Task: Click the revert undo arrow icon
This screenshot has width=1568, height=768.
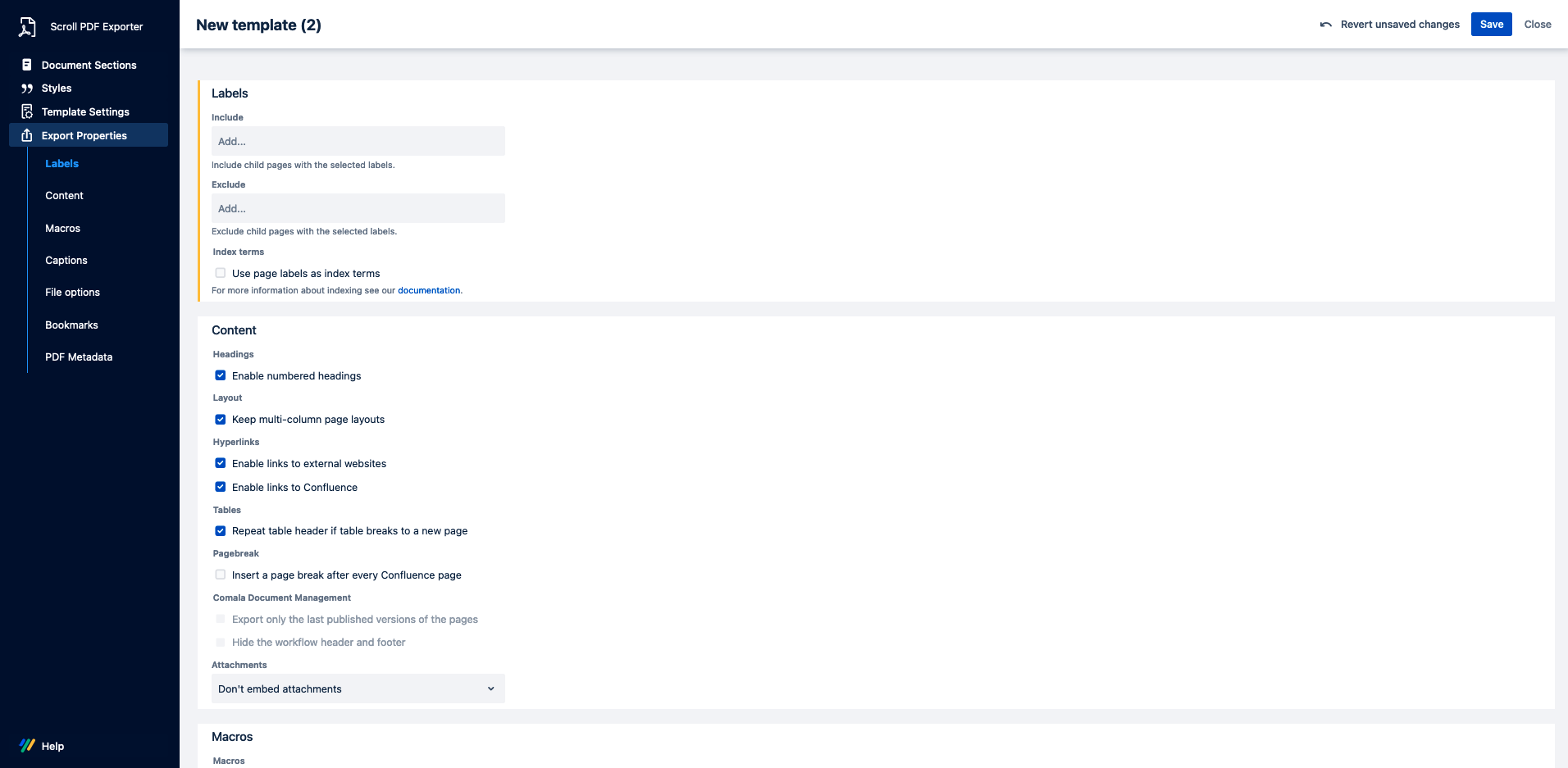Action: [x=1325, y=25]
